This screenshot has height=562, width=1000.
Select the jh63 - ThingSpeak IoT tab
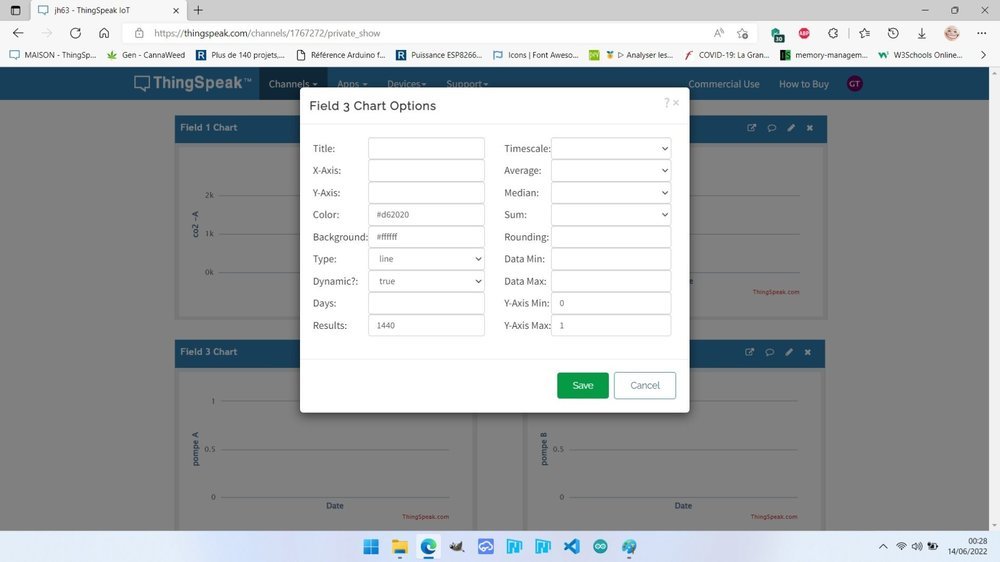[x=108, y=10]
